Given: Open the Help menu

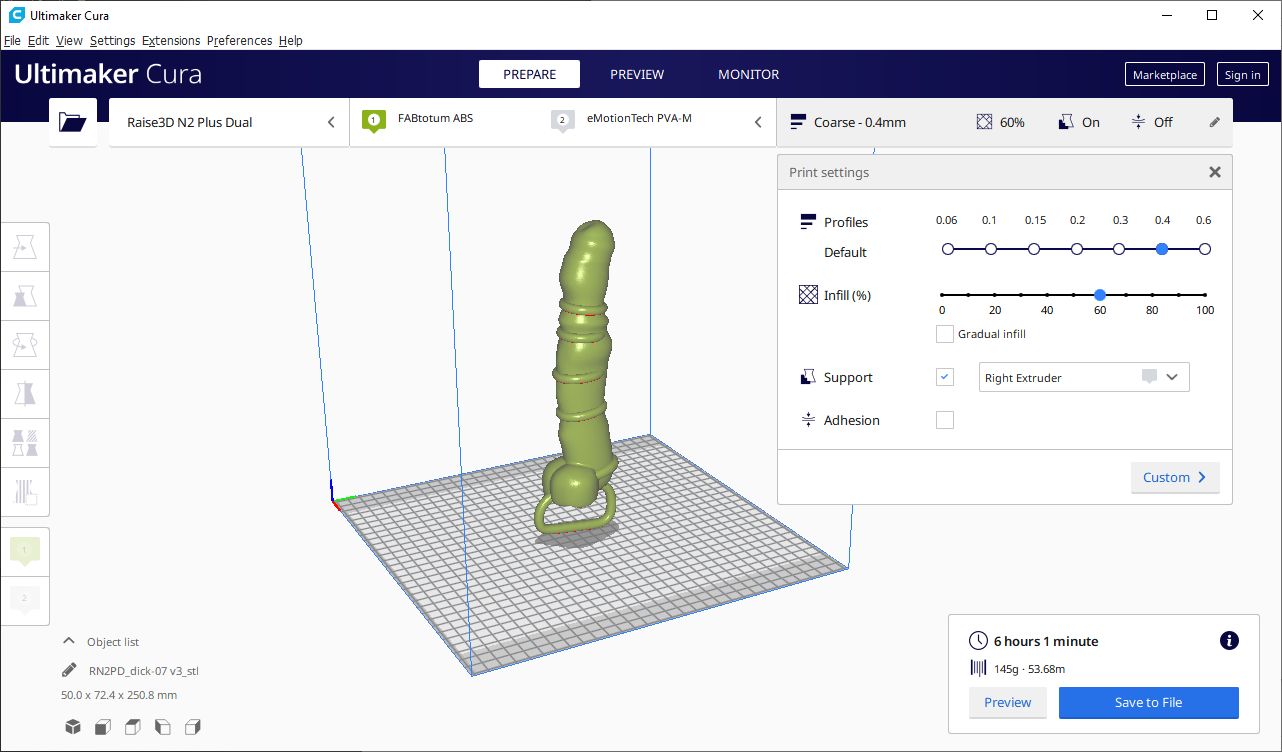Looking at the screenshot, I should (x=291, y=40).
